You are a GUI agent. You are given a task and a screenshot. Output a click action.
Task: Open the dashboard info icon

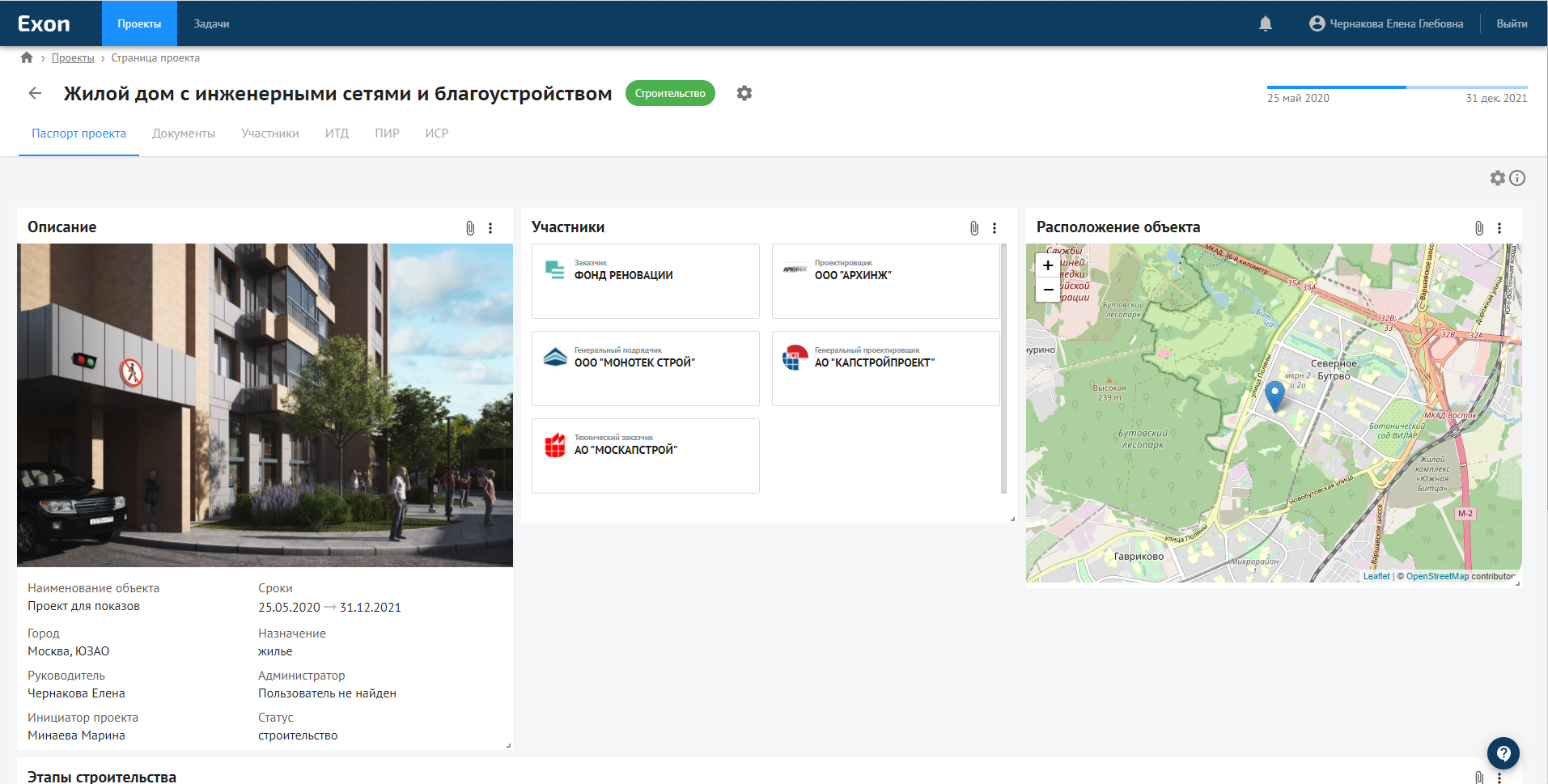1517,178
